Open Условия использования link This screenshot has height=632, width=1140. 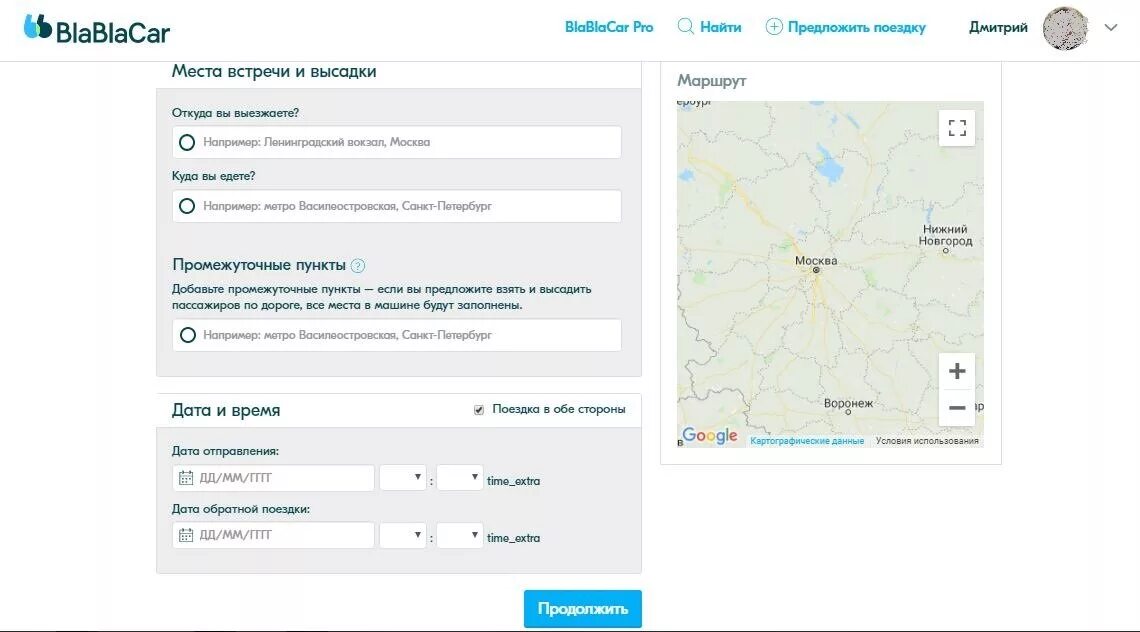(x=927, y=441)
